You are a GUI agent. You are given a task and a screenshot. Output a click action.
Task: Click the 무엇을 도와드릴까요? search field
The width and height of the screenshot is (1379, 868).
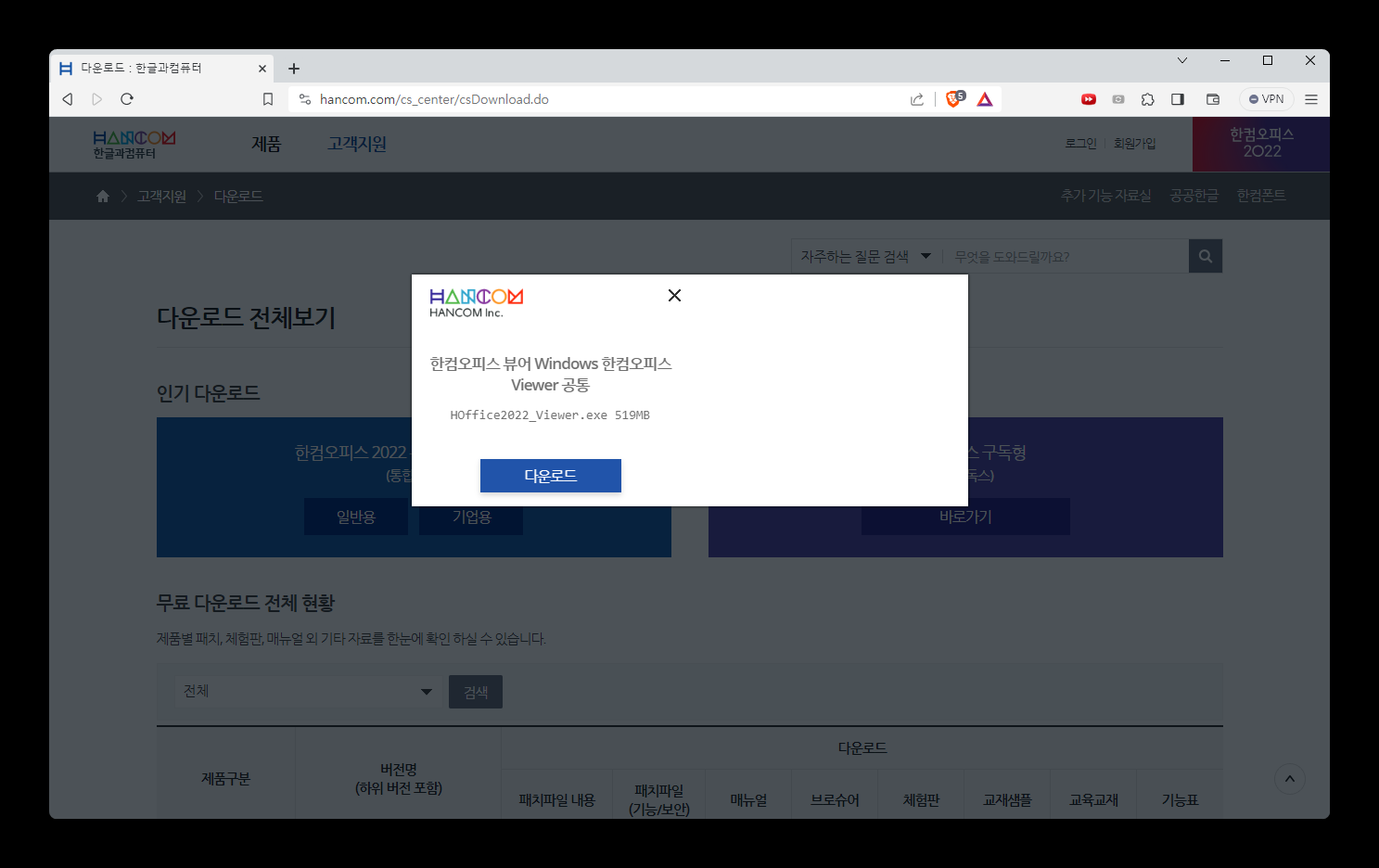[x=1066, y=257]
